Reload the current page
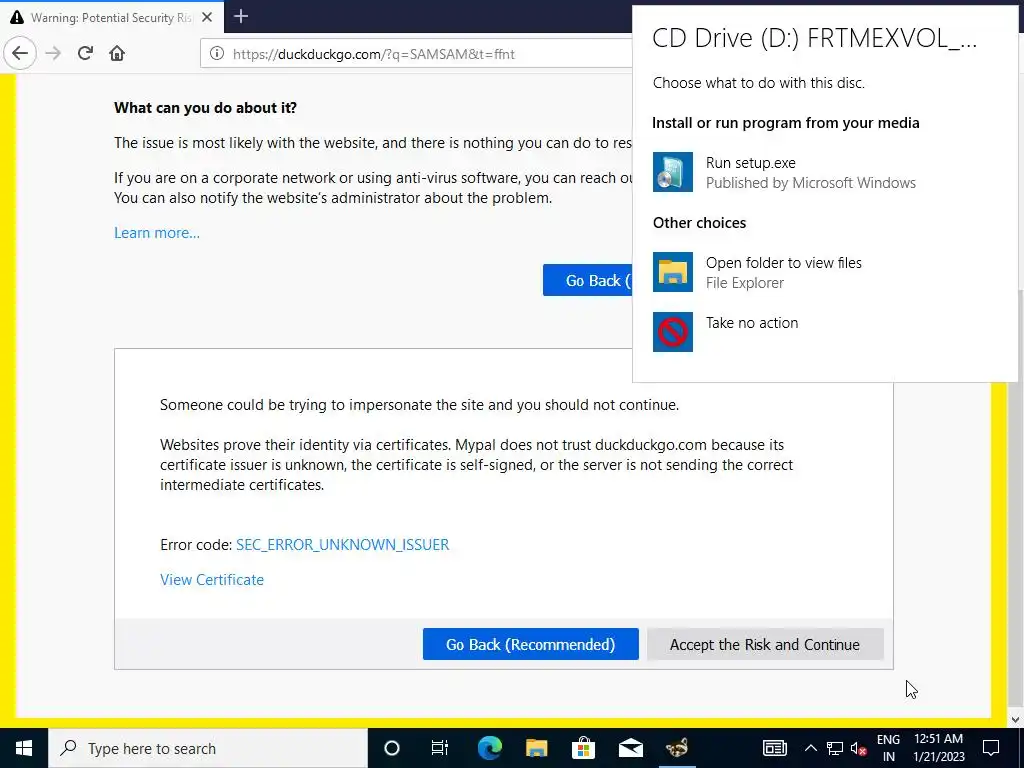 (85, 54)
